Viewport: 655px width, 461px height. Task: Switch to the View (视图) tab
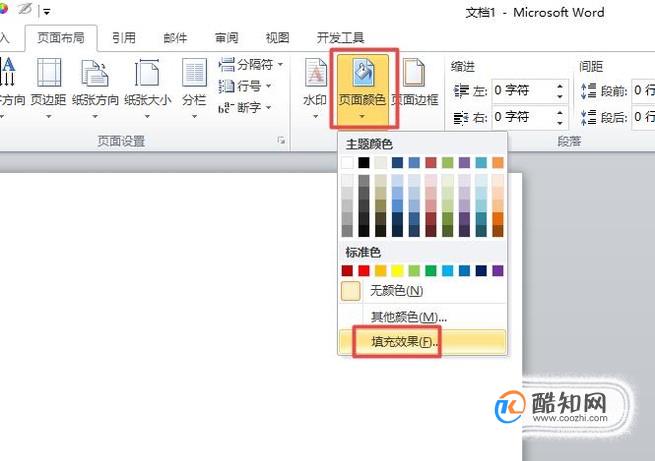click(277, 38)
